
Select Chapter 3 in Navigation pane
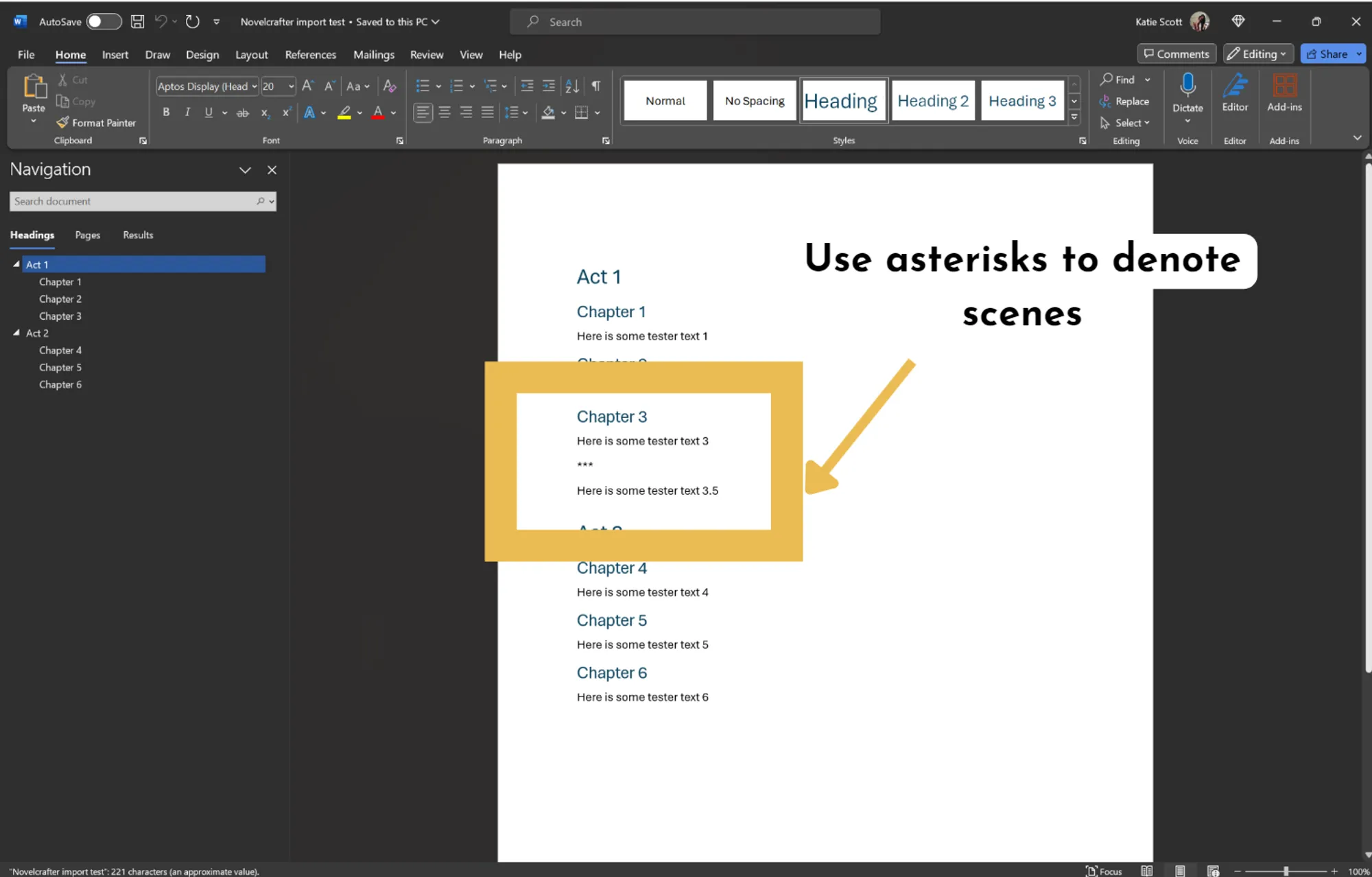(x=59, y=315)
